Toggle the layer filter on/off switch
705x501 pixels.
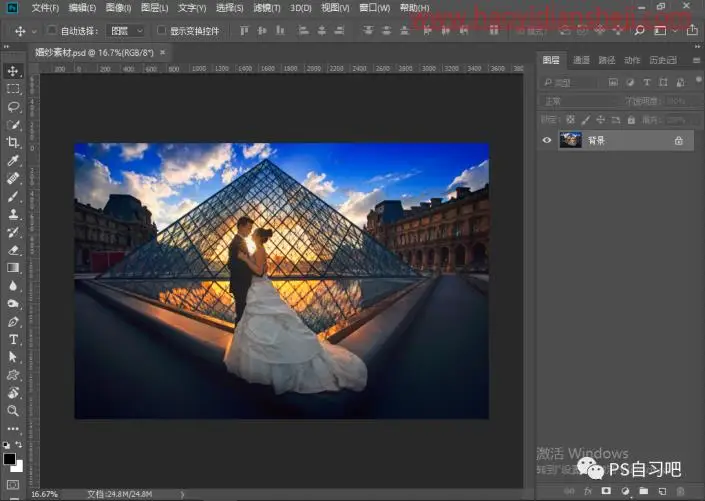pos(698,80)
